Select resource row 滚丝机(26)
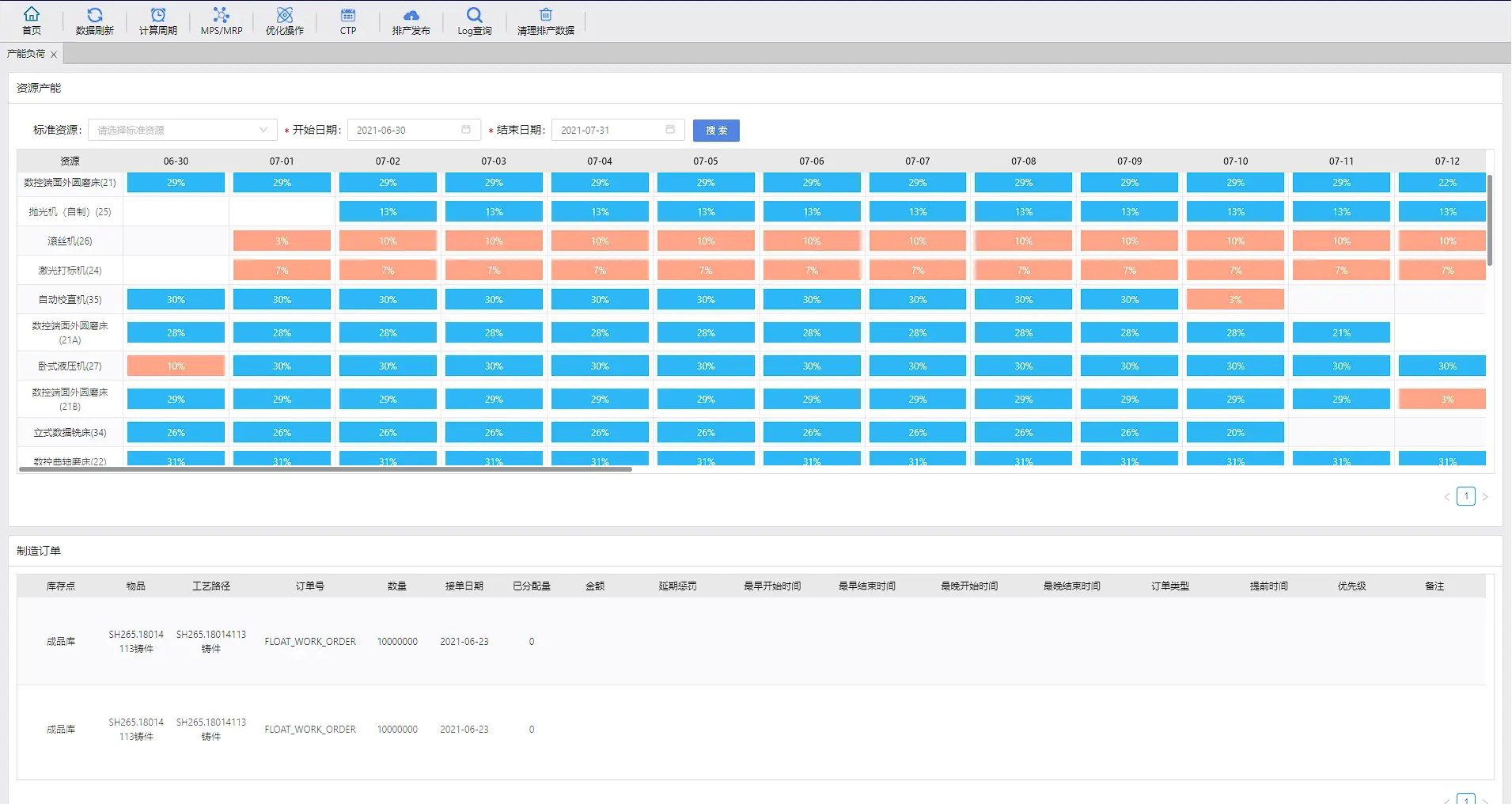 [x=70, y=241]
